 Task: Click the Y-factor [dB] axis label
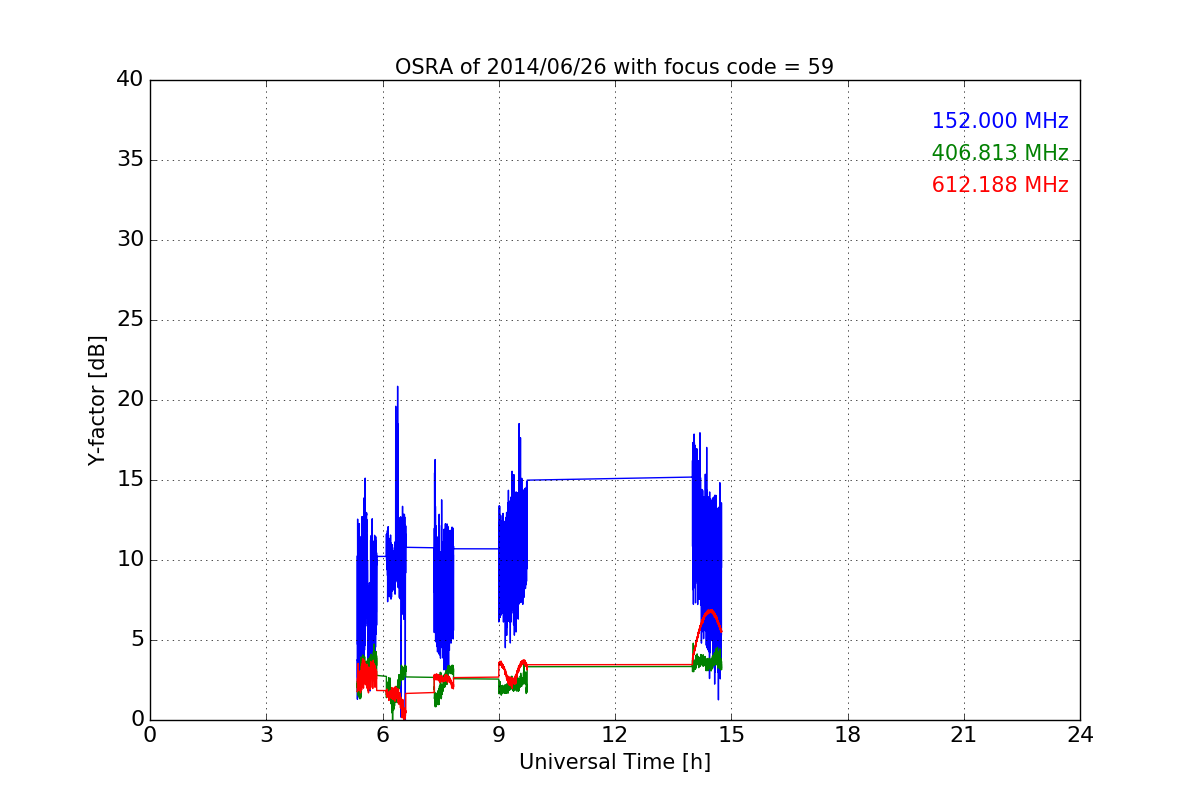pos(96,400)
